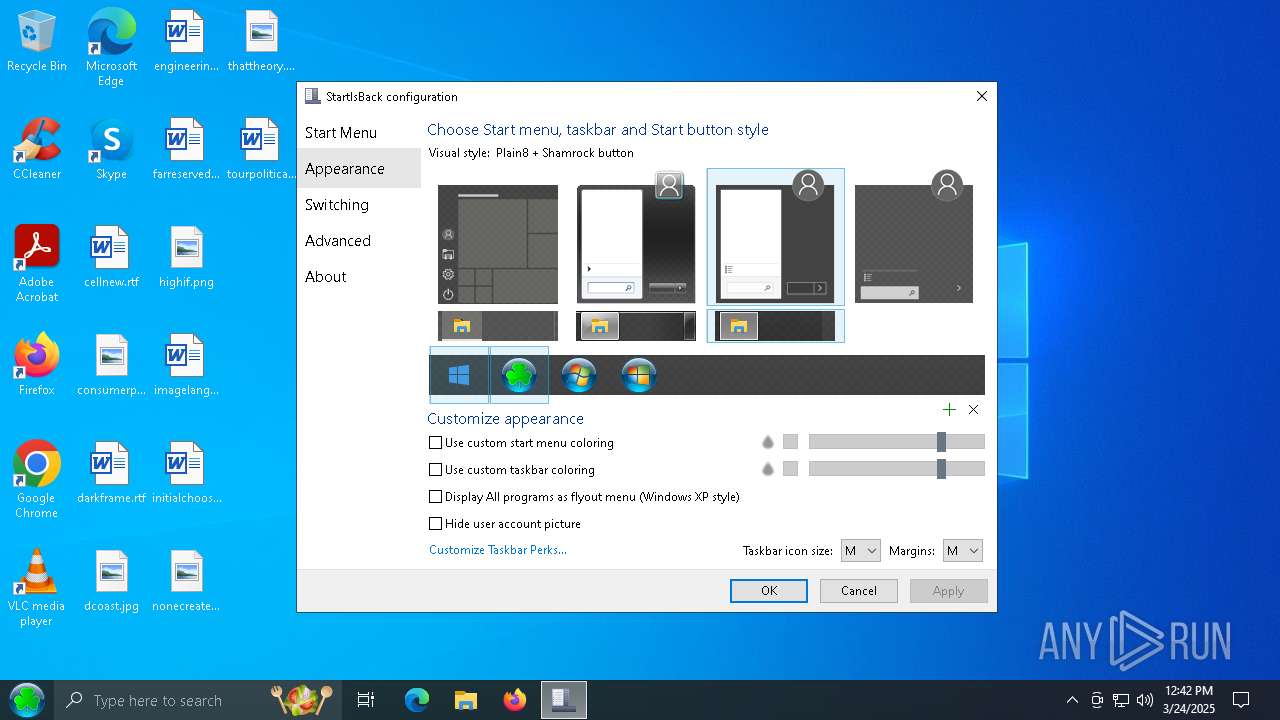Image resolution: width=1280 pixels, height=720 pixels.
Task: Enable Use custom start menu coloring
Action: click(x=435, y=442)
